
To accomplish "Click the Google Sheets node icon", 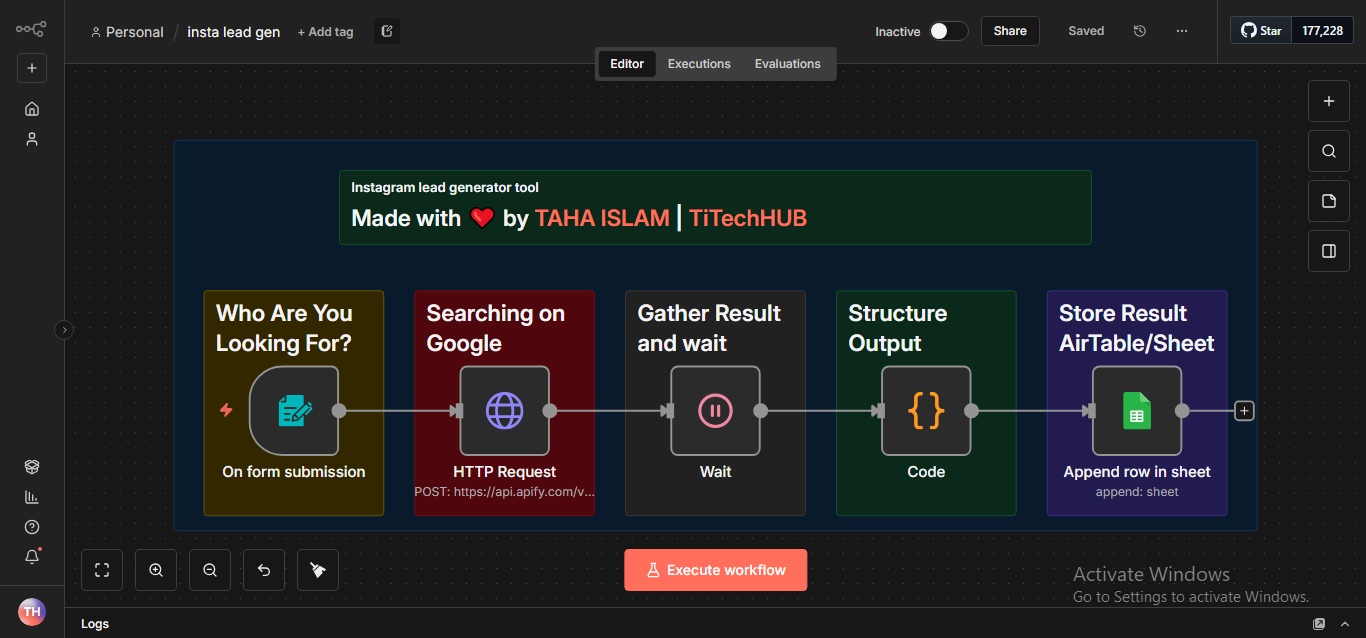I will pos(1136,411).
